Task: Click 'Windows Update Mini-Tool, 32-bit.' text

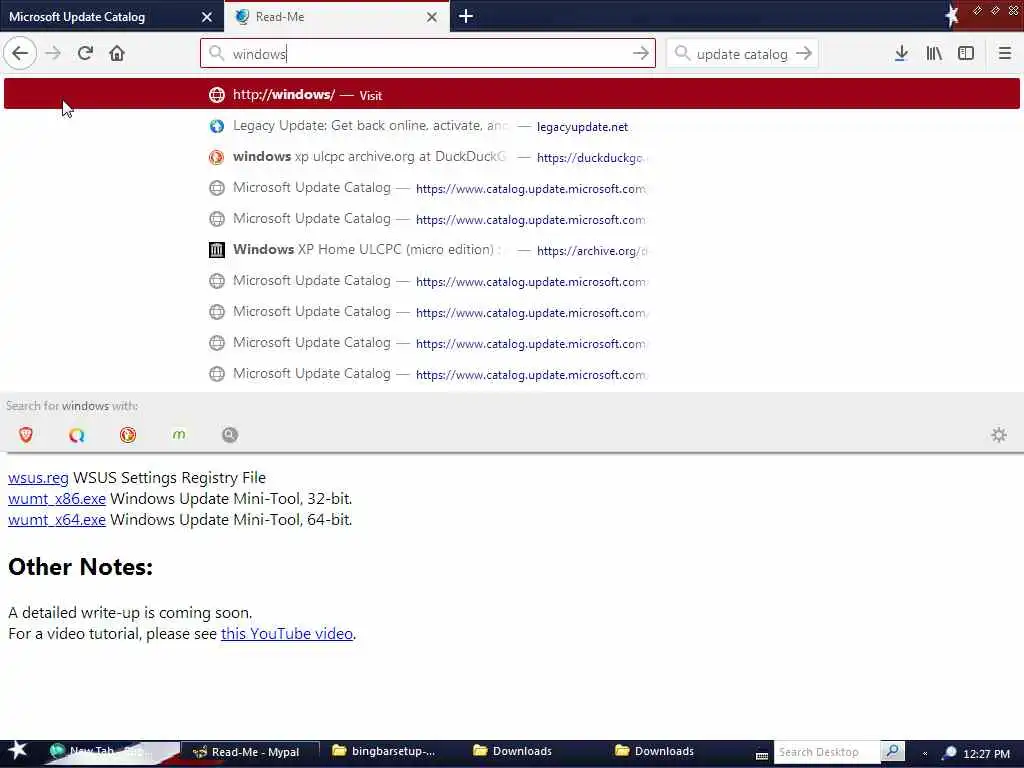Action: [x=231, y=499]
